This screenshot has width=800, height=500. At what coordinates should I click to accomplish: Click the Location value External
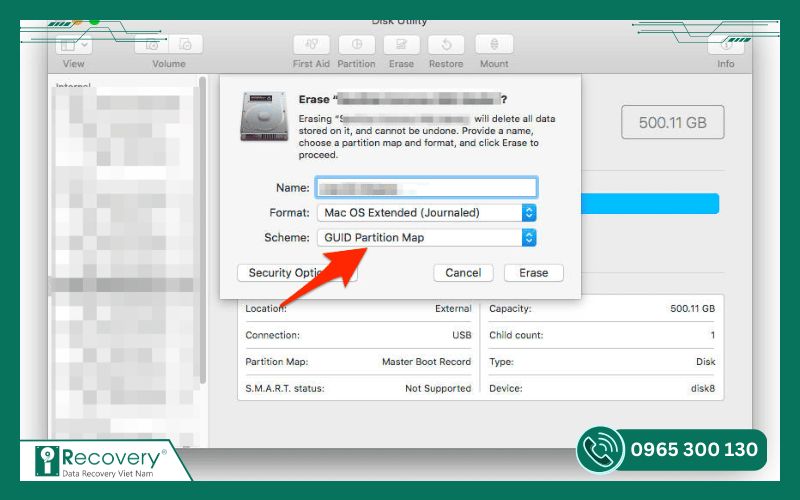pyautogui.click(x=453, y=309)
